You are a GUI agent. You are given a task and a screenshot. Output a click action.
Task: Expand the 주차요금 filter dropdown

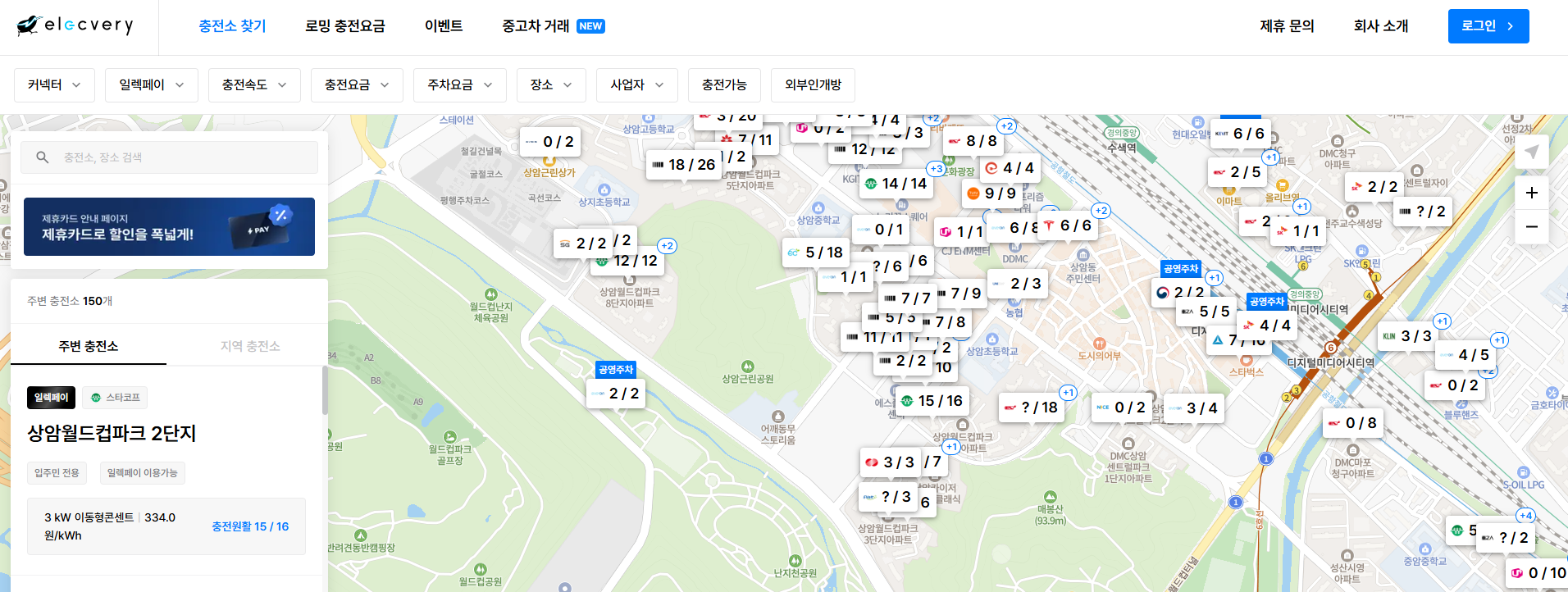point(460,85)
